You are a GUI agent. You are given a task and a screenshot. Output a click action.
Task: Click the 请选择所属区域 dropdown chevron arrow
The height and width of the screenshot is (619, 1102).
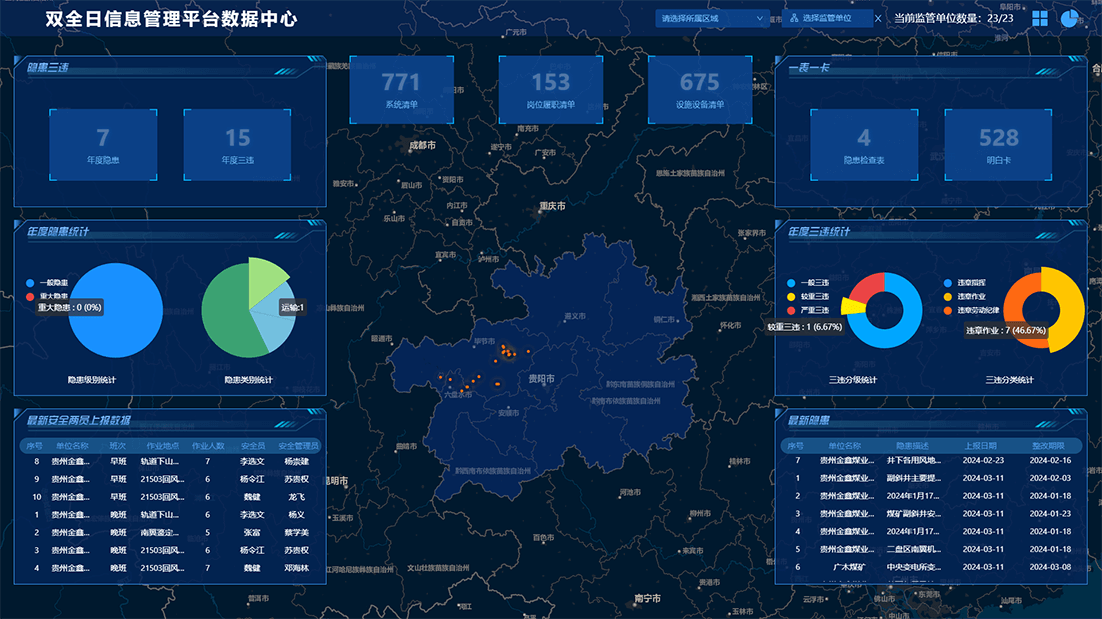tap(761, 18)
